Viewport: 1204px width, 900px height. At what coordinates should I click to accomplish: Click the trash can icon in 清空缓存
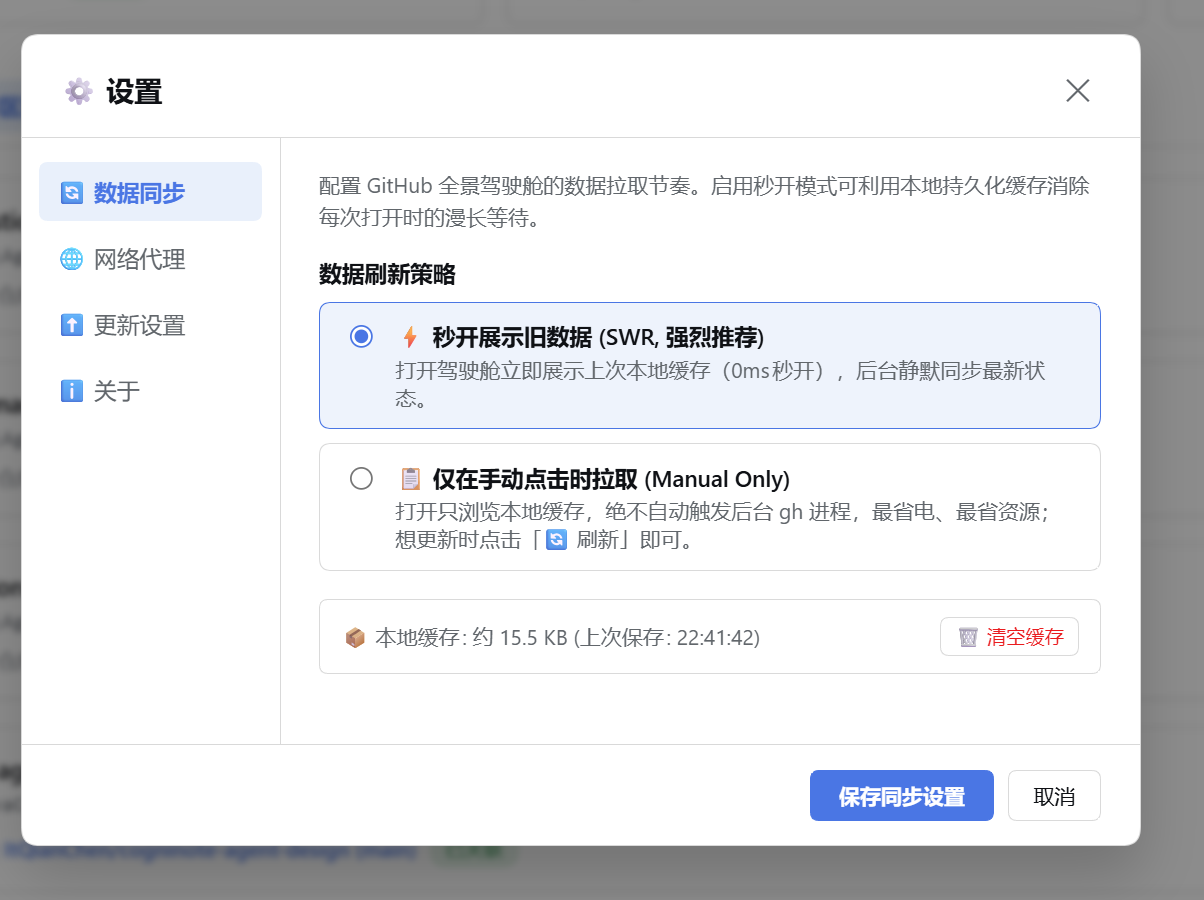click(968, 637)
